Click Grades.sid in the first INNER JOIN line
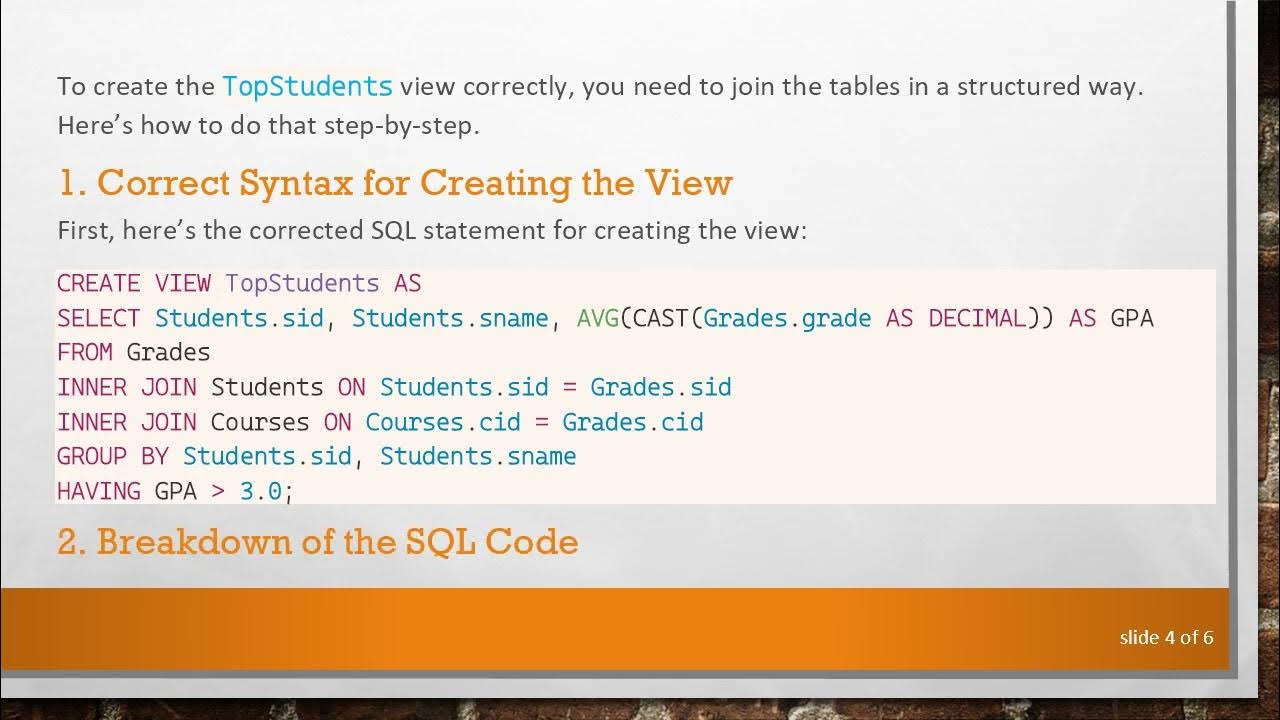Screen dimensions: 1280x720 (x=660, y=387)
